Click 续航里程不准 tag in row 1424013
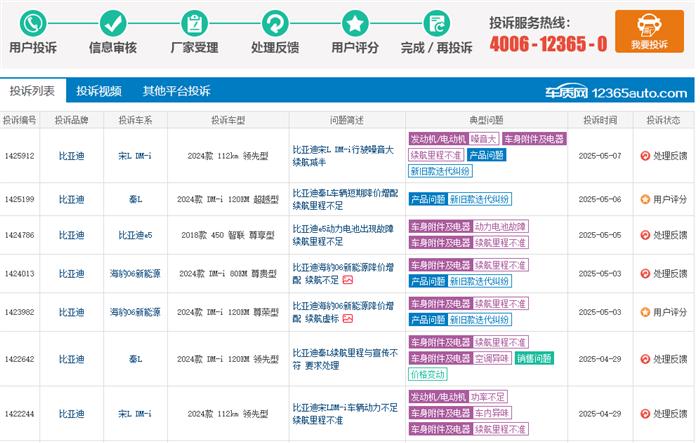This screenshot has height=443, width=700. [x=500, y=265]
